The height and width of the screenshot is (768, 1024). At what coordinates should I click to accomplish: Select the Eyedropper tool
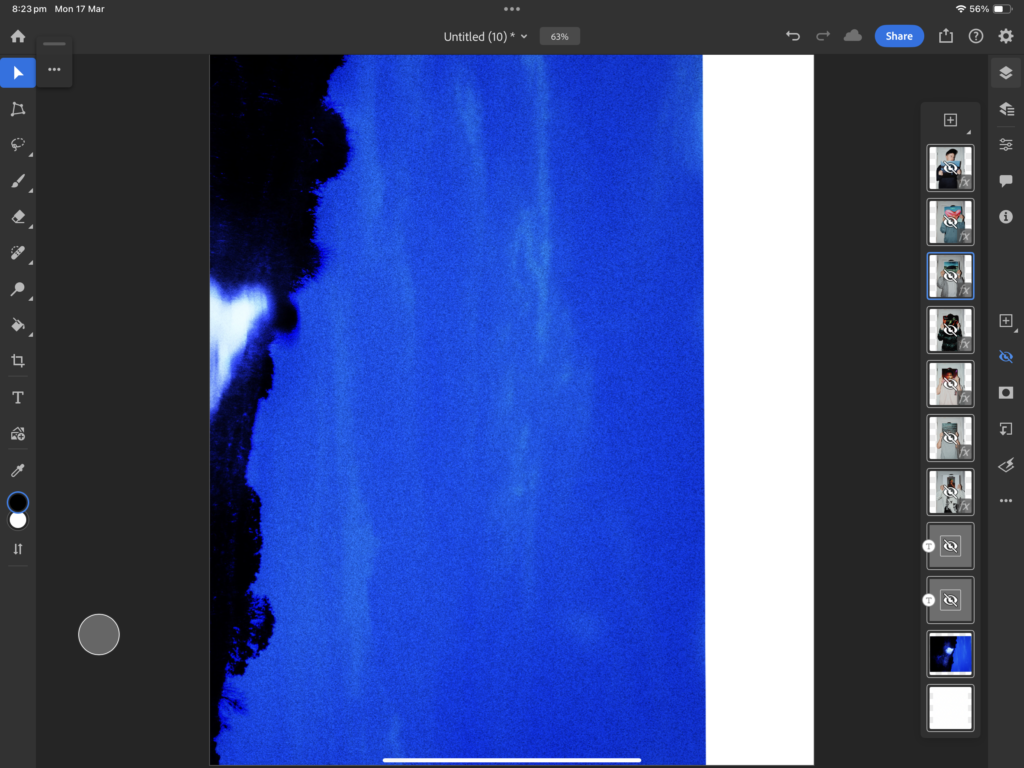pos(18,471)
